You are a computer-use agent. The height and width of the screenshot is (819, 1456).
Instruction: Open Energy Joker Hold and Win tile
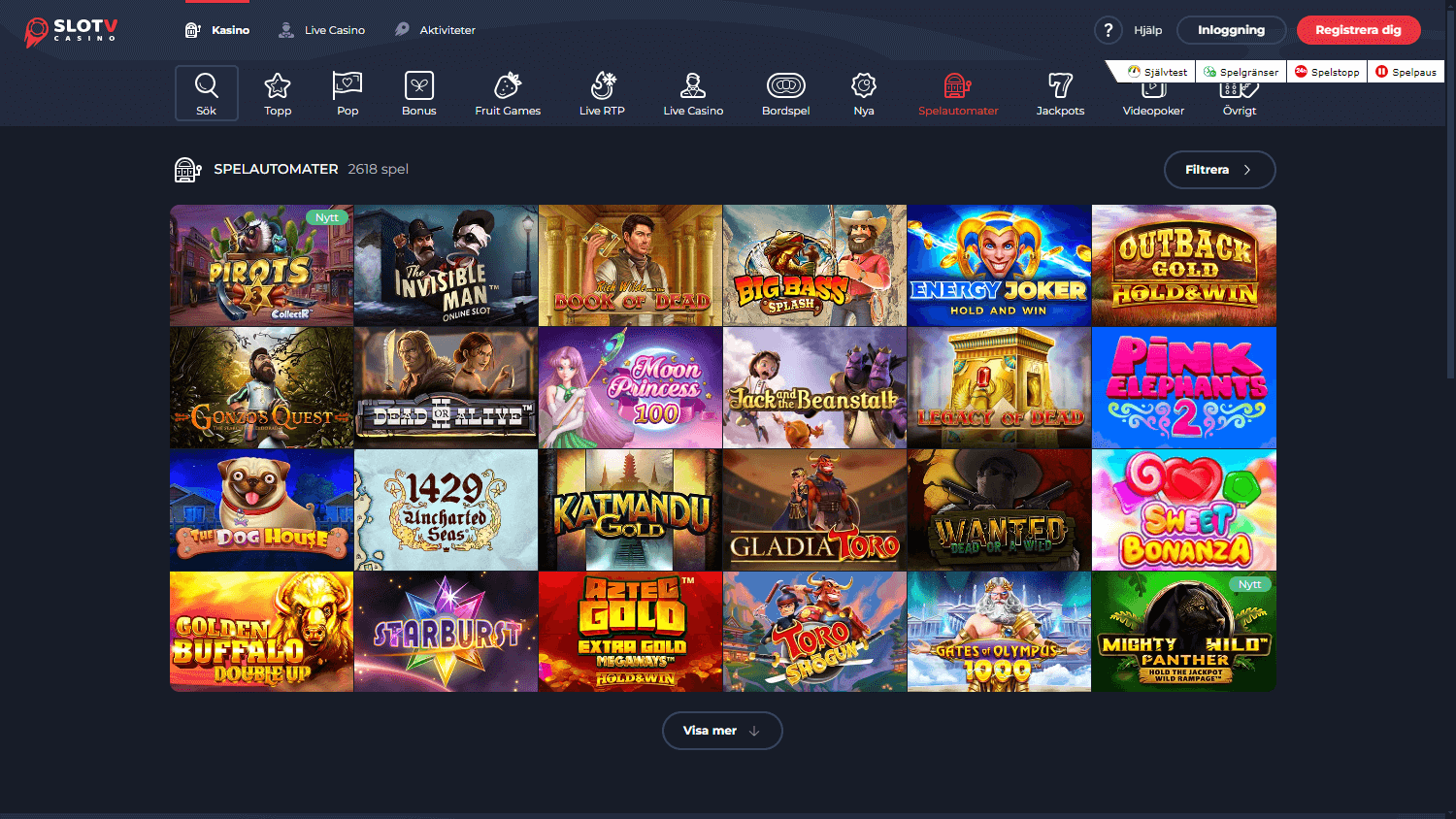(999, 265)
